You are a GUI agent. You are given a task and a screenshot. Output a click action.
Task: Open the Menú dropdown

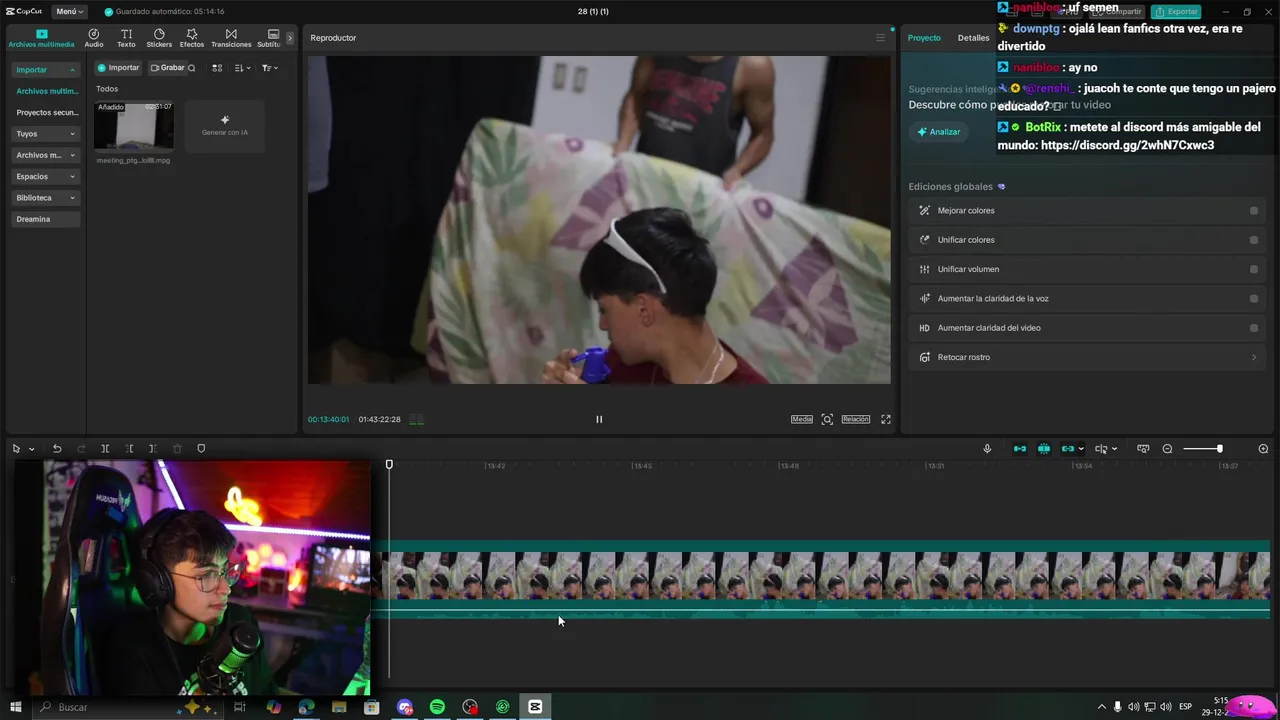69,11
